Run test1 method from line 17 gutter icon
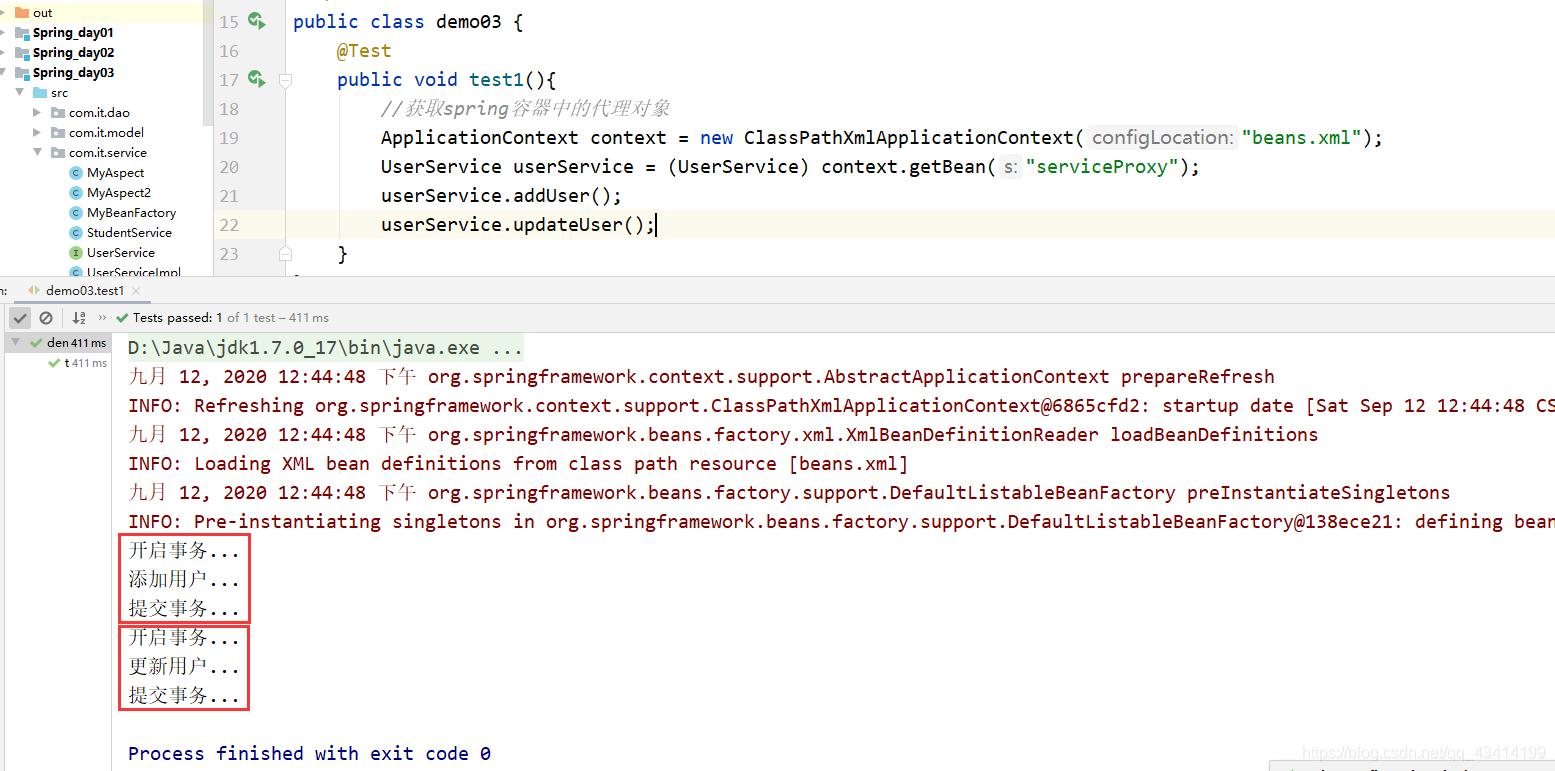The width and height of the screenshot is (1555, 771). pos(257,79)
